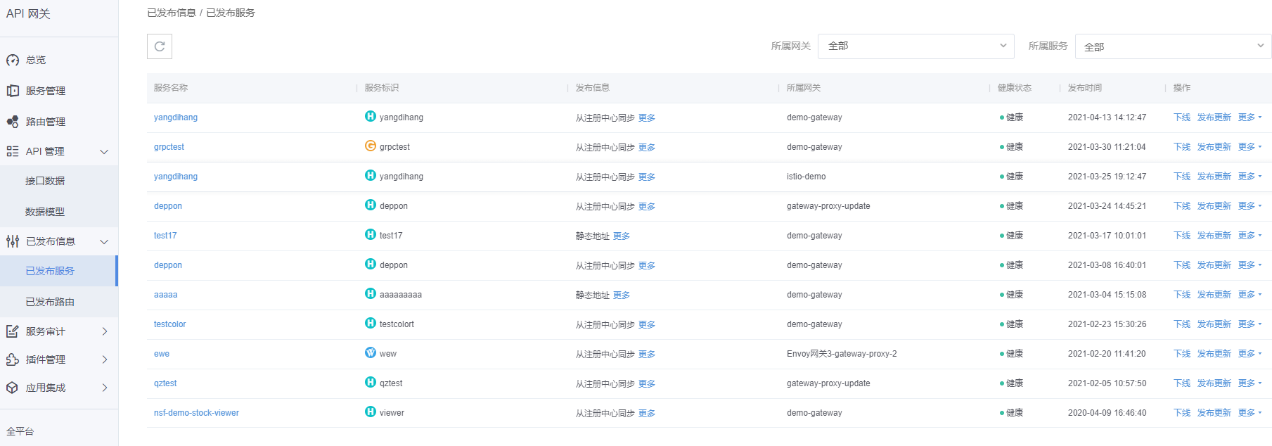Click the orange G badge beside grpctest
Viewport: 1272px width, 446px height.
pyautogui.click(x=371, y=147)
